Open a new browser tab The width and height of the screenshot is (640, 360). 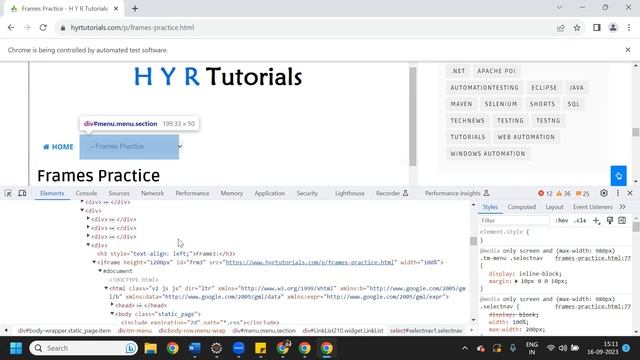point(135,9)
